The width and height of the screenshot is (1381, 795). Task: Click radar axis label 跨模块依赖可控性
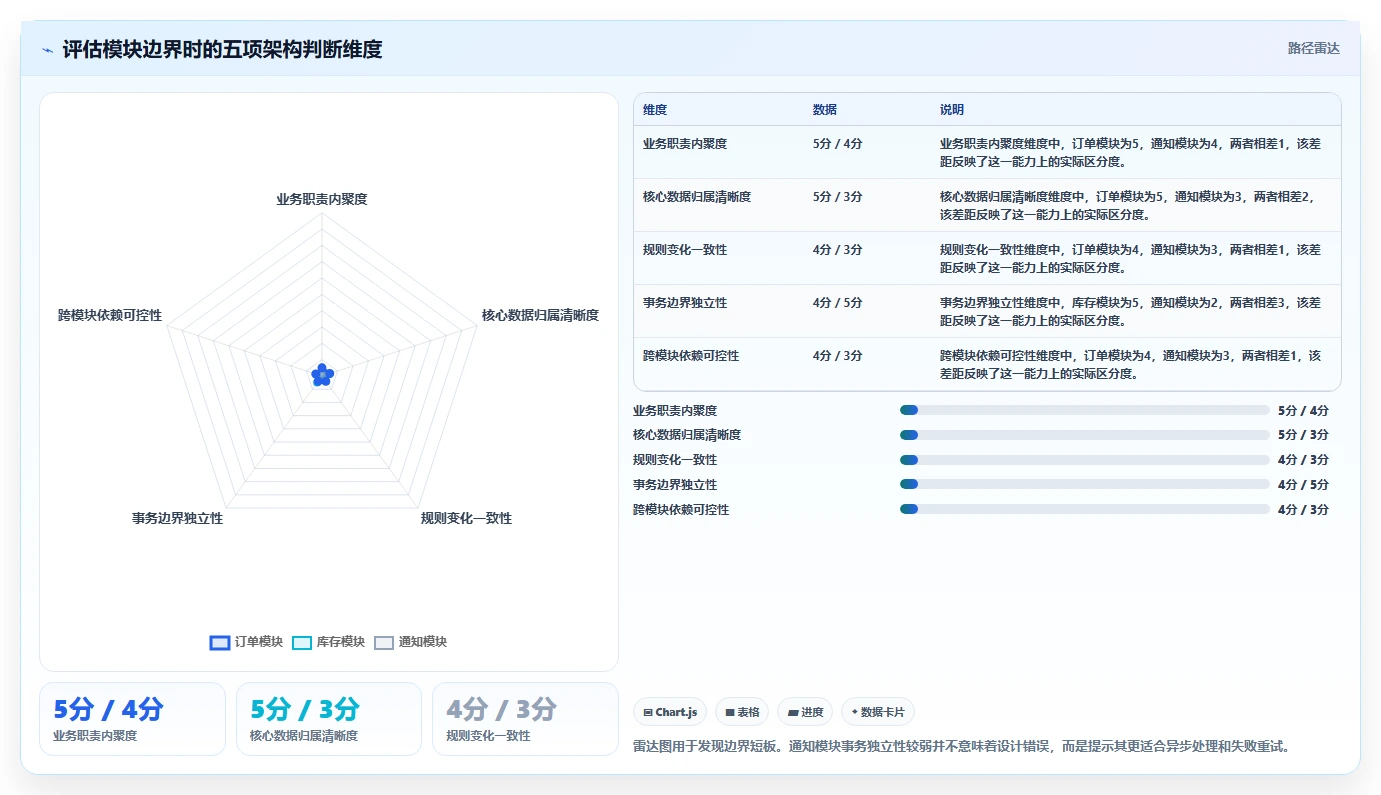pyautogui.click(x=110, y=315)
